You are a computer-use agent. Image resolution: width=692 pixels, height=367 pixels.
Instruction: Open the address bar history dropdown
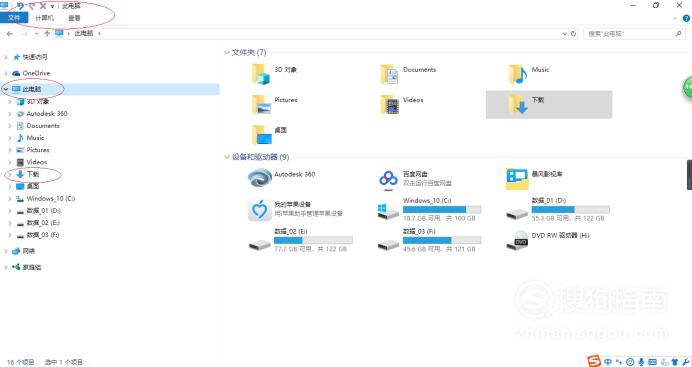click(x=564, y=34)
